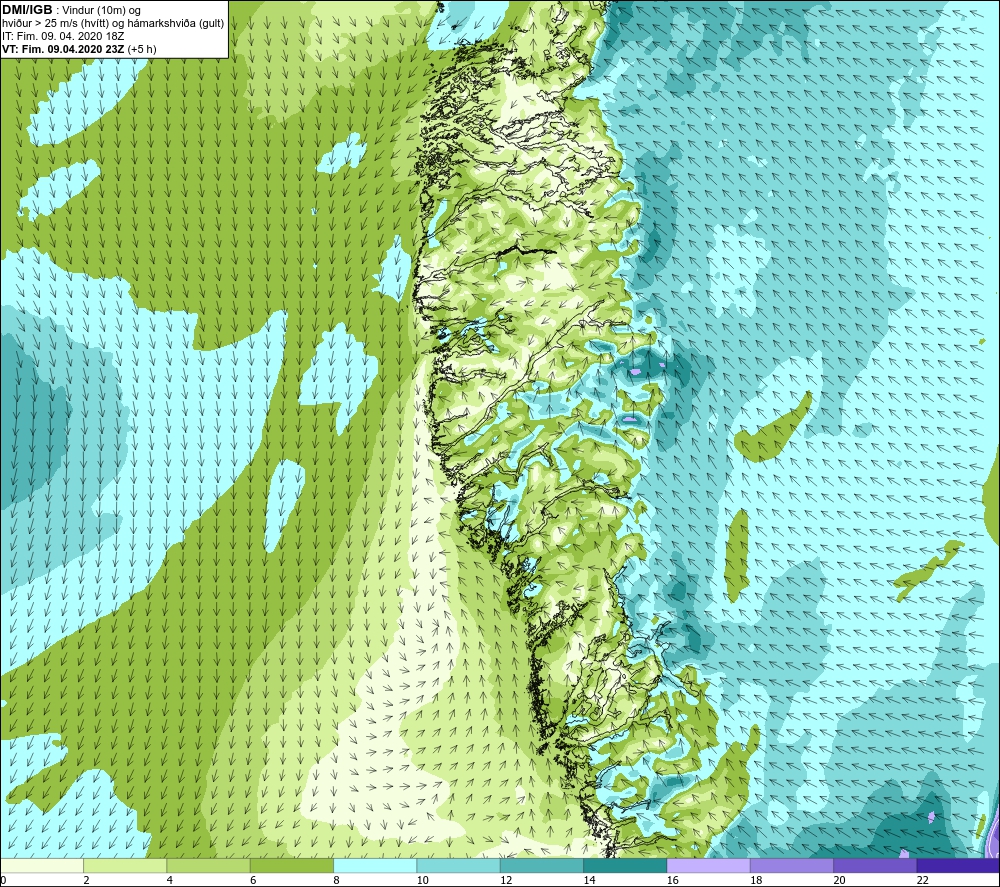Click the 'hviður > 25 m/s' legend line
The width and height of the screenshot is (1000, 887).
113,24
